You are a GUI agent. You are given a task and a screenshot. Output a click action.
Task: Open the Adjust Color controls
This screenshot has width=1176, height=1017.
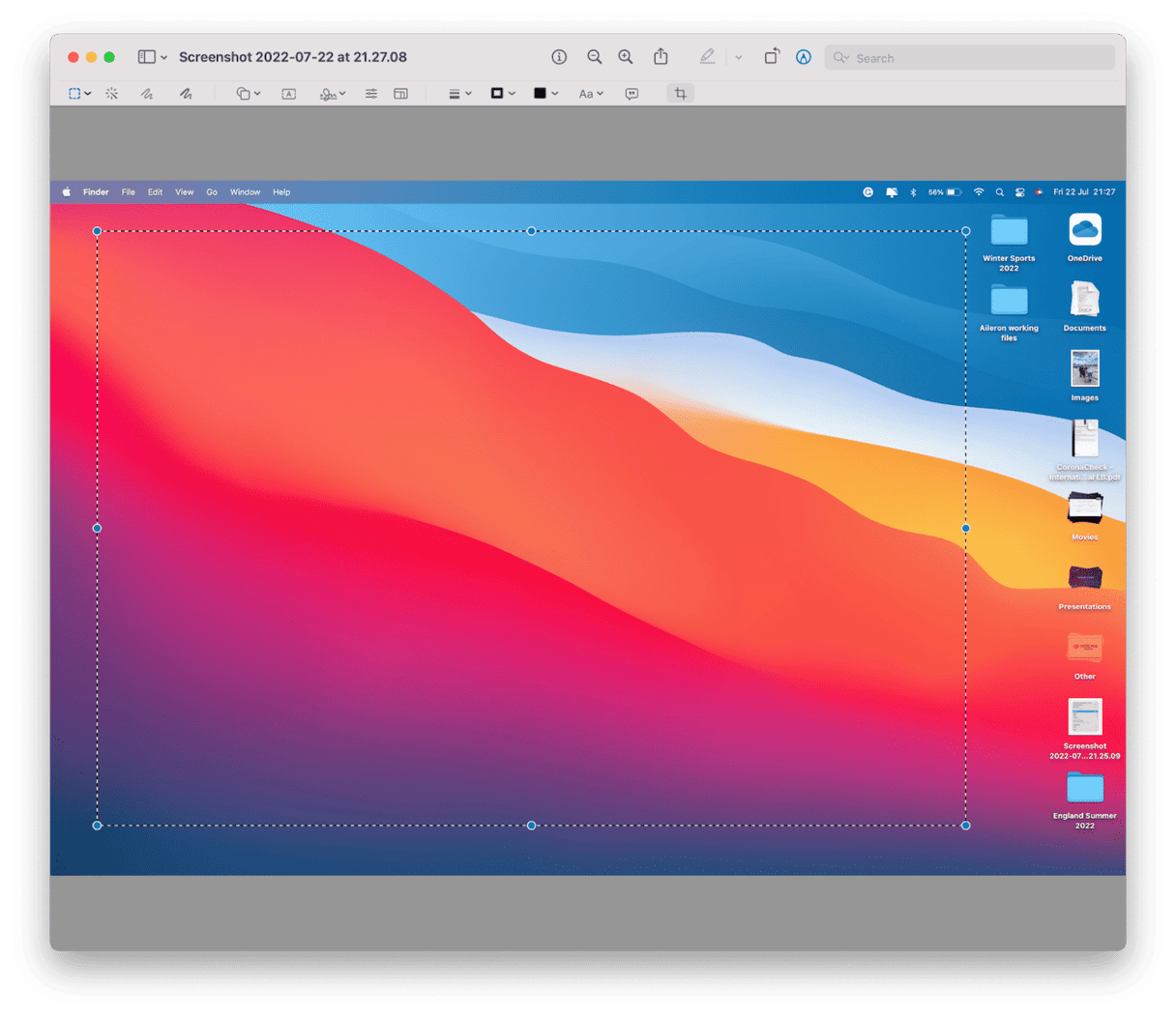click(x=370, y=93)
